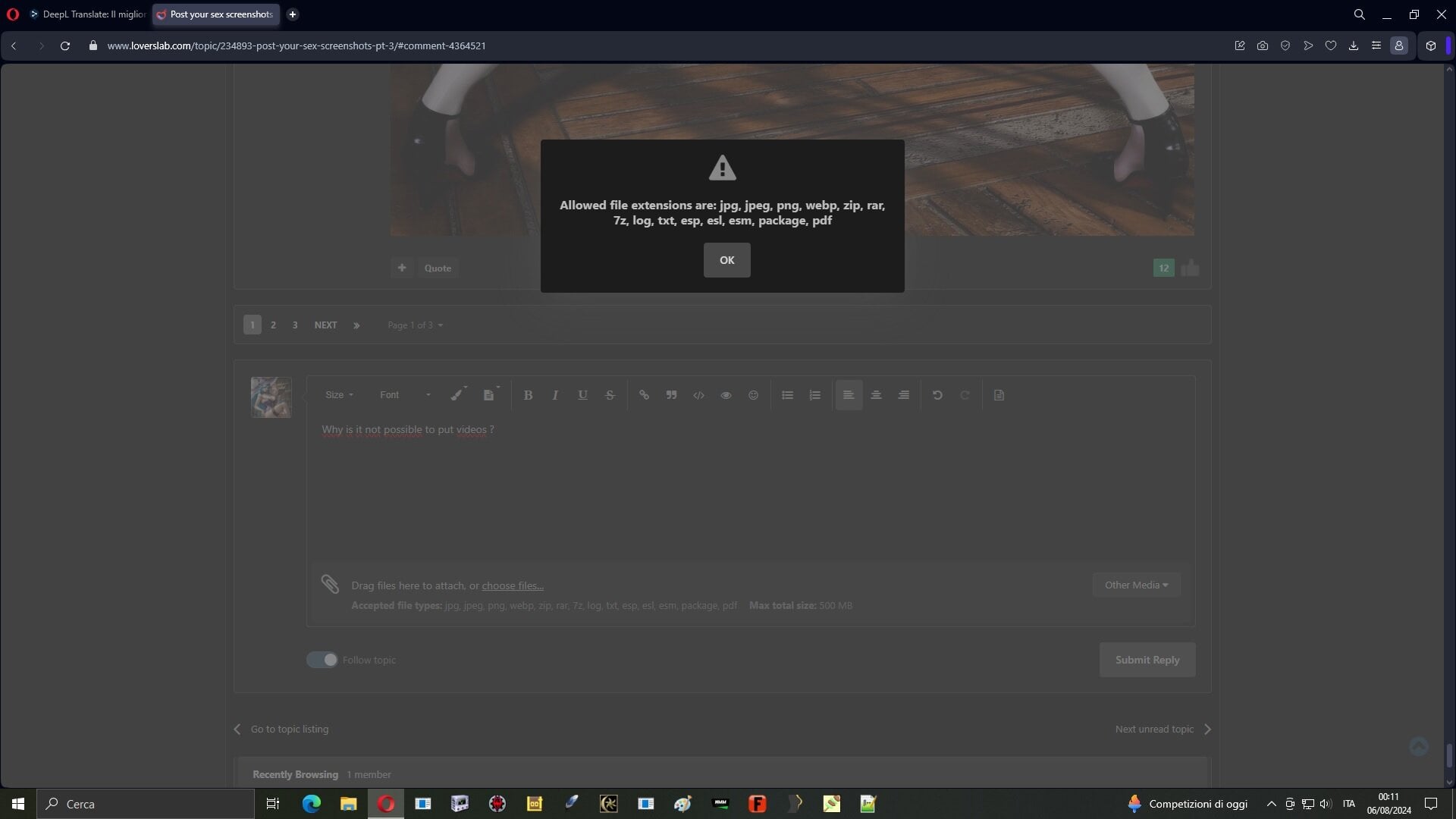The image size is (1456, 819).
Task: Go to page 3 of the topic
Action: tap(295, 325)
